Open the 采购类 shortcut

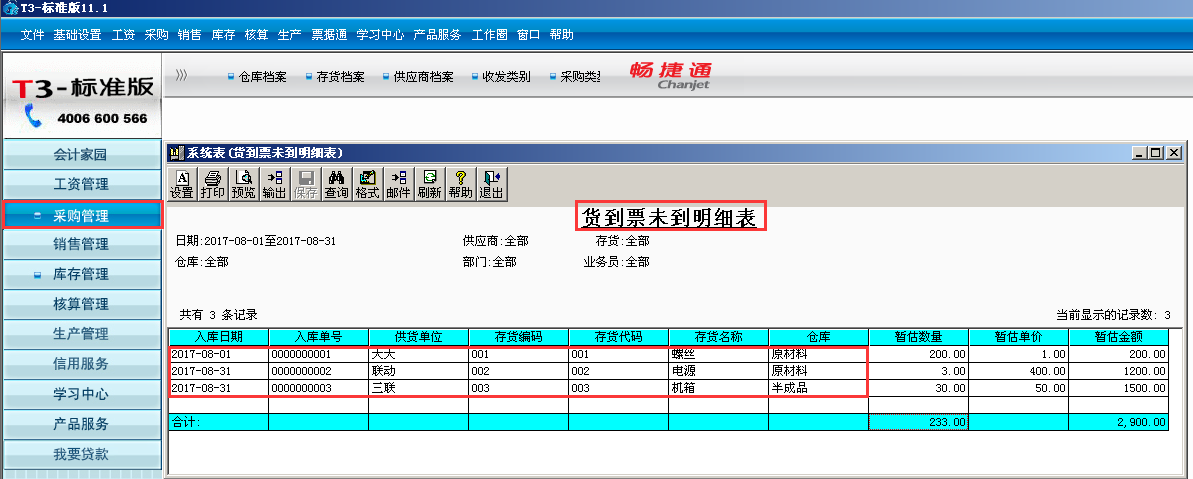[x=575, y=77]
